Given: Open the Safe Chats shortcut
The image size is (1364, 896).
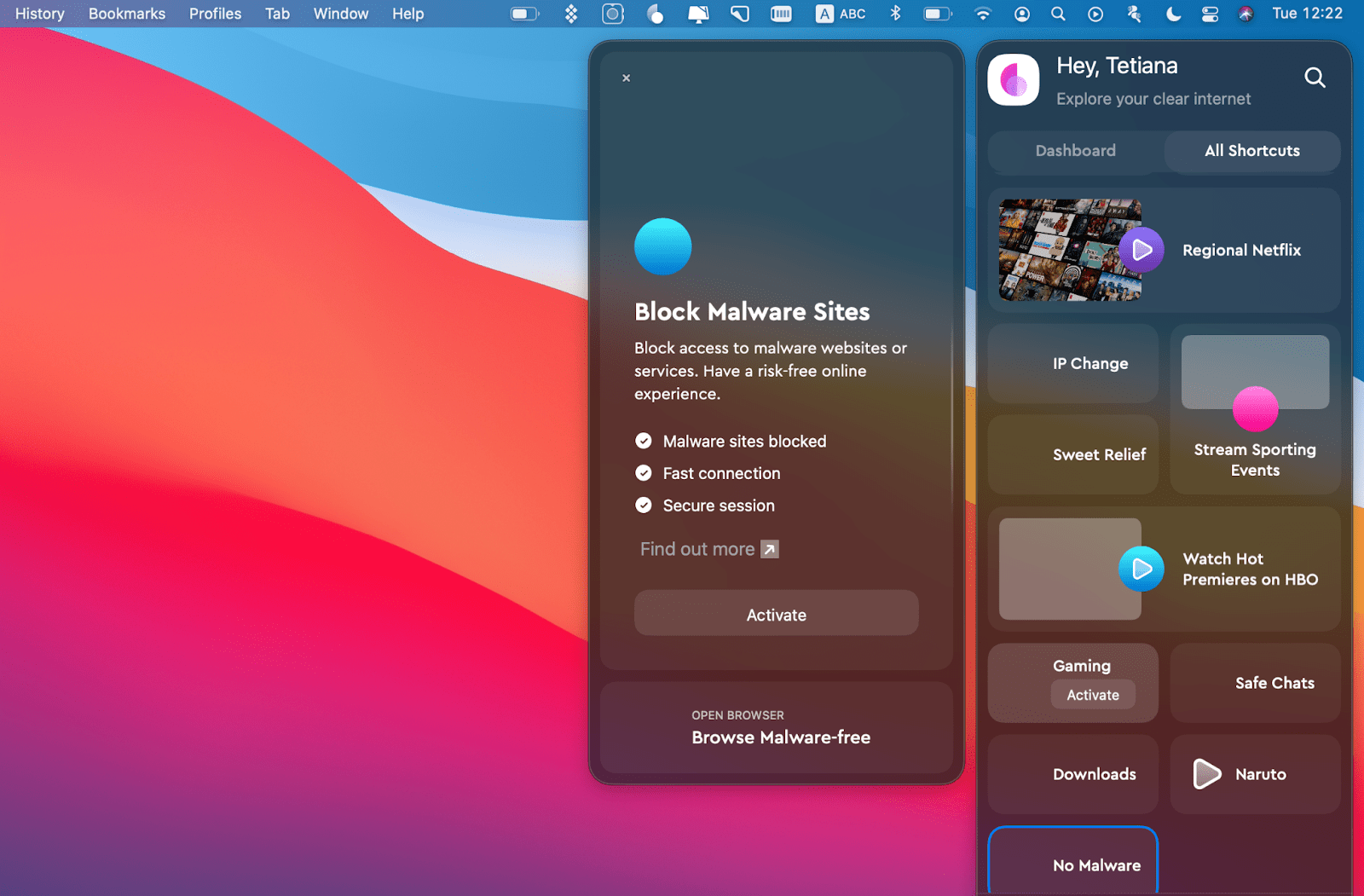Looking at the screenshot, I should point(1255,683).
